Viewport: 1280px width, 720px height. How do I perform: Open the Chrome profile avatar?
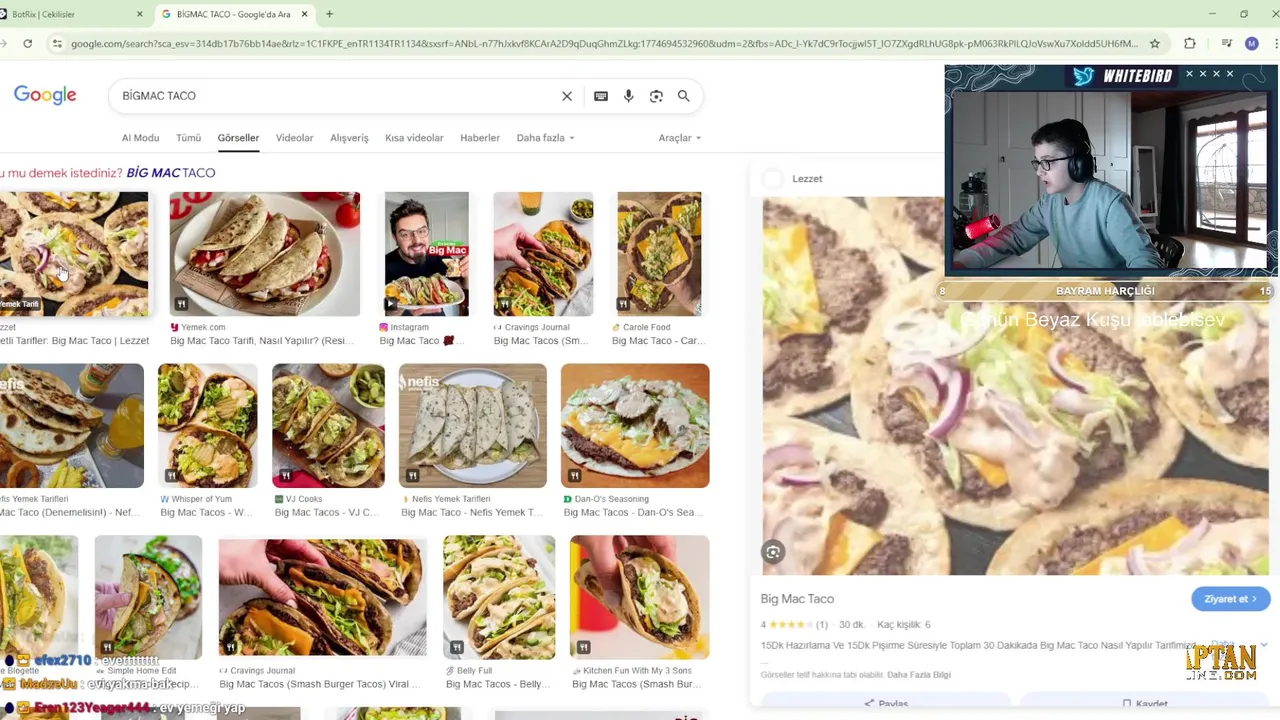(1252, 43)
